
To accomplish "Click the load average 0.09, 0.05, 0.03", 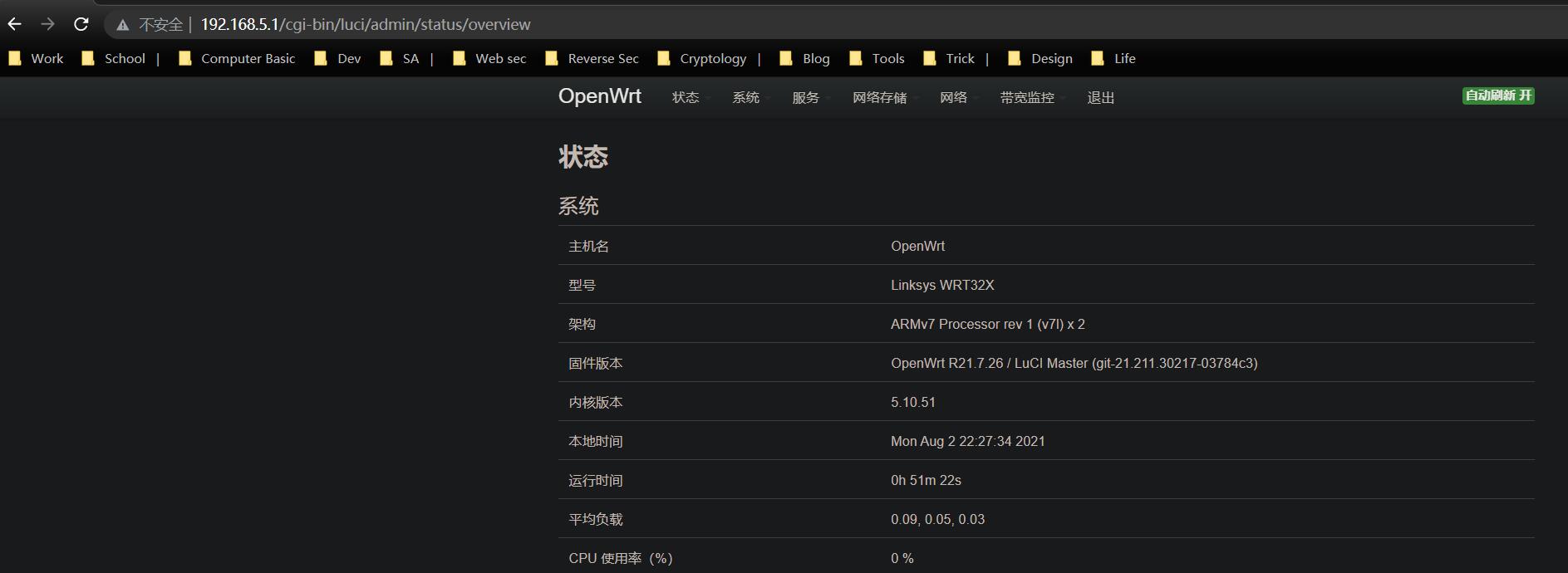I will pos(937,519).
